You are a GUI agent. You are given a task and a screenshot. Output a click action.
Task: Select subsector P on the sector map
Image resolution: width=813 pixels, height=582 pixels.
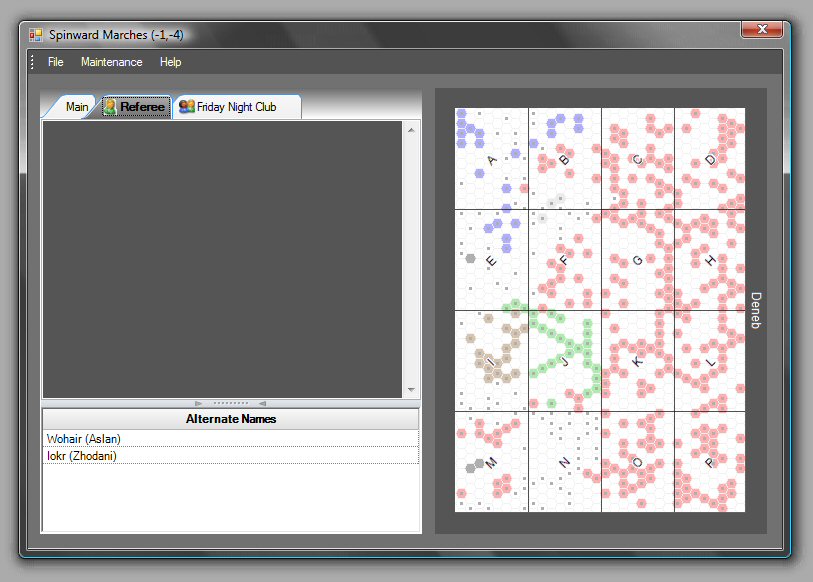point(710,462)
